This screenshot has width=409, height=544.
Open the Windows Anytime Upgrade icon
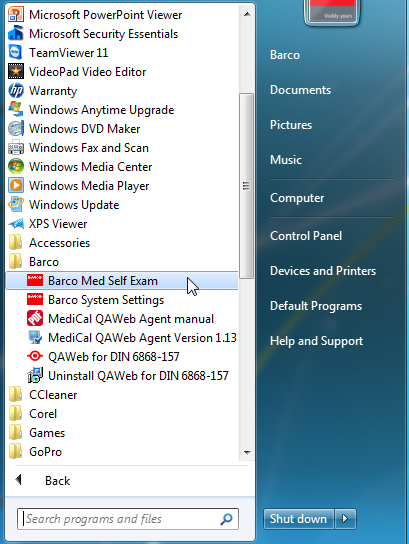coord(16,110)
